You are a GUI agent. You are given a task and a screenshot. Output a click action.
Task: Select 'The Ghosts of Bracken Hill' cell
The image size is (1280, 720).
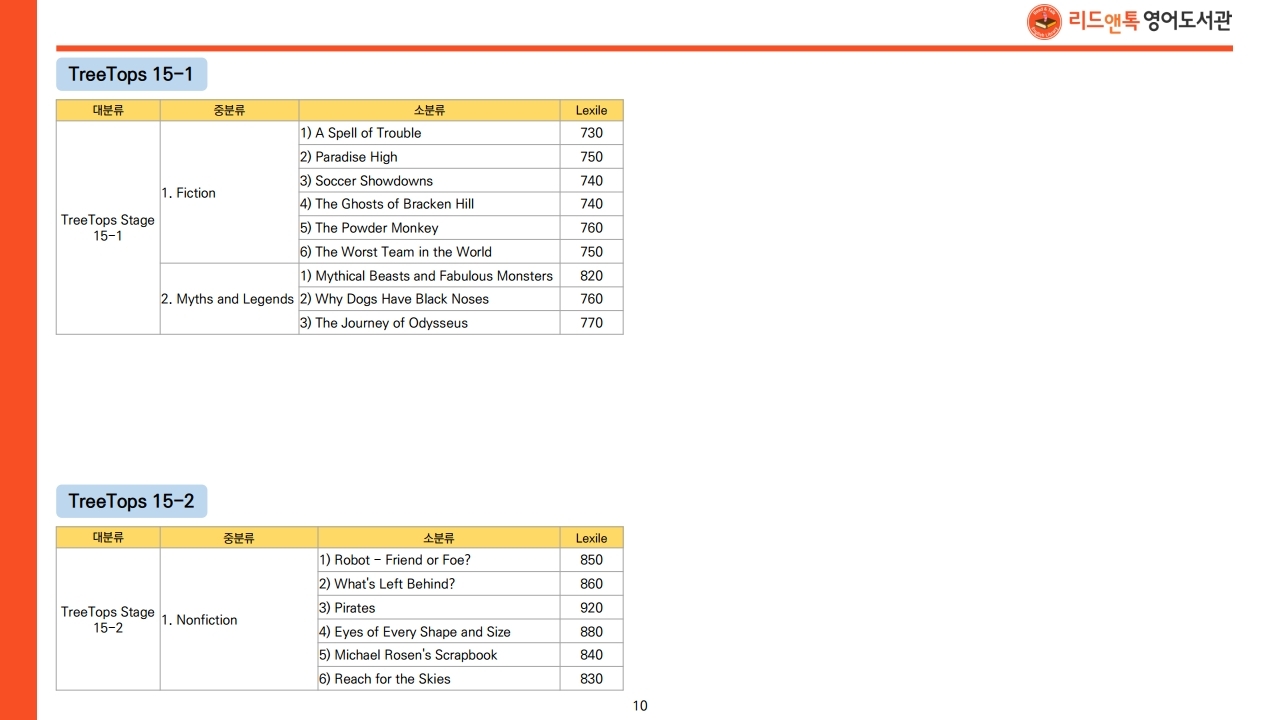393,204
